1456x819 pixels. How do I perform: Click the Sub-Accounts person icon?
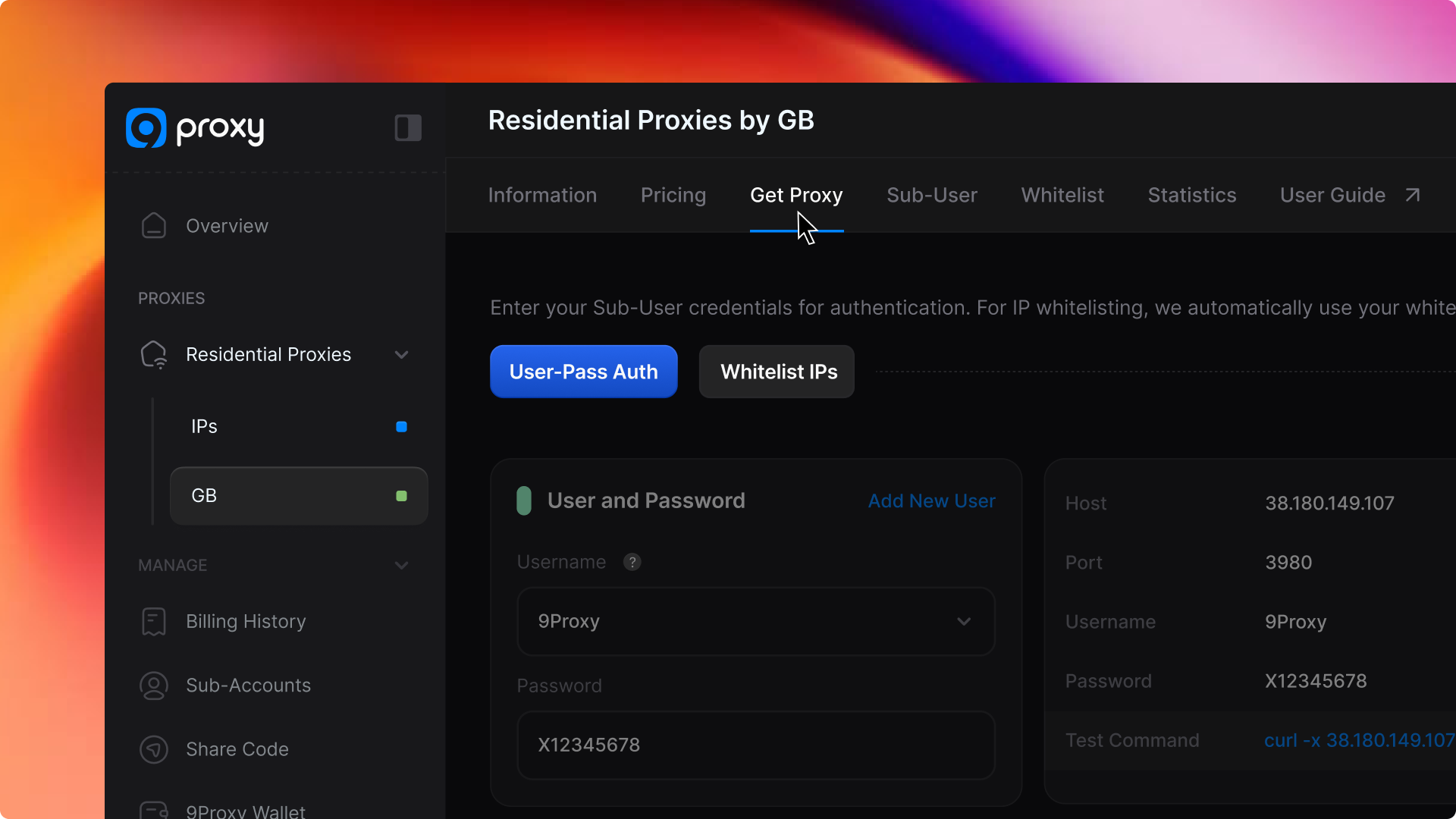[154, 686]
